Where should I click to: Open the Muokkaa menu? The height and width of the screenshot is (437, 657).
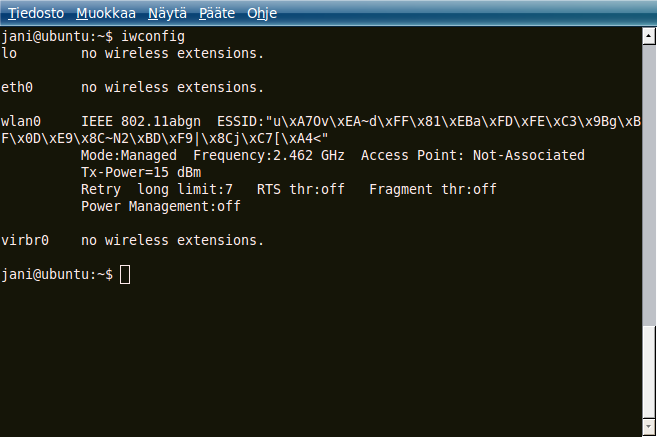coord(106,13)
